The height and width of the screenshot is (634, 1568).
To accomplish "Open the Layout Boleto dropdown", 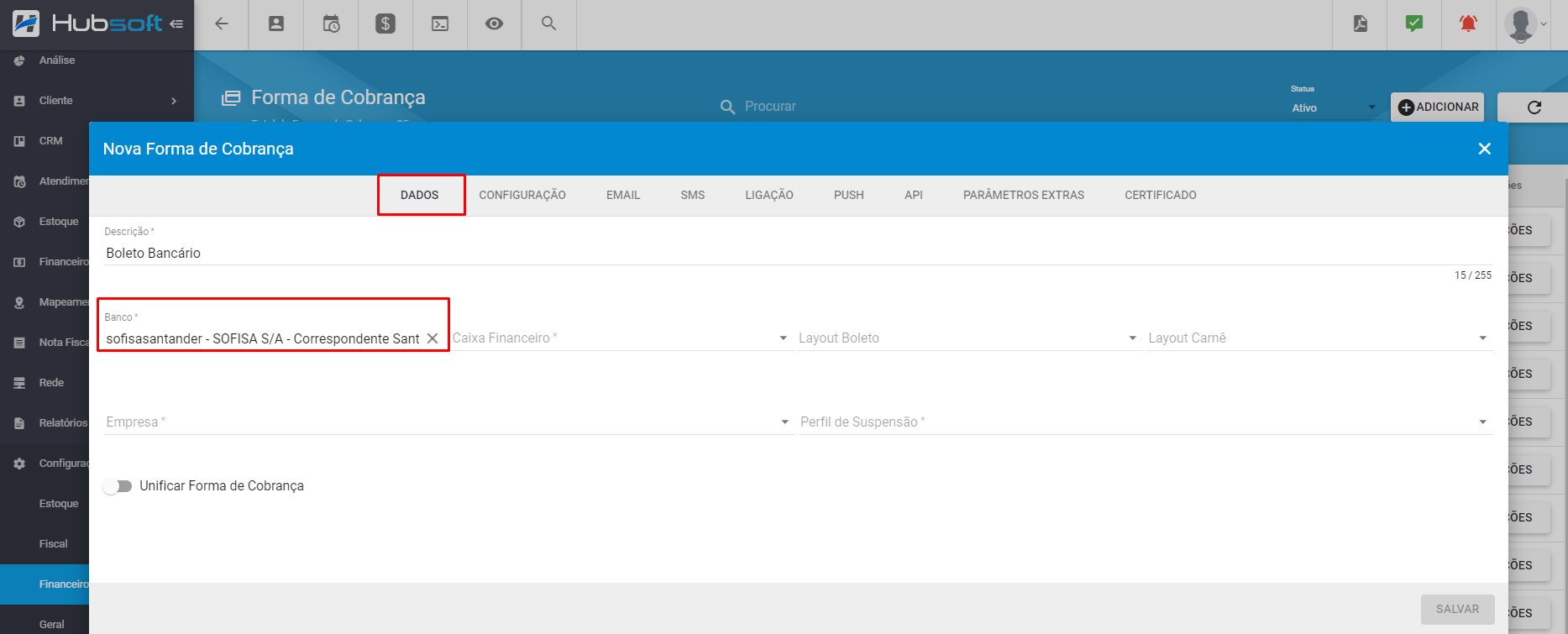I will [x=969, y=338].
